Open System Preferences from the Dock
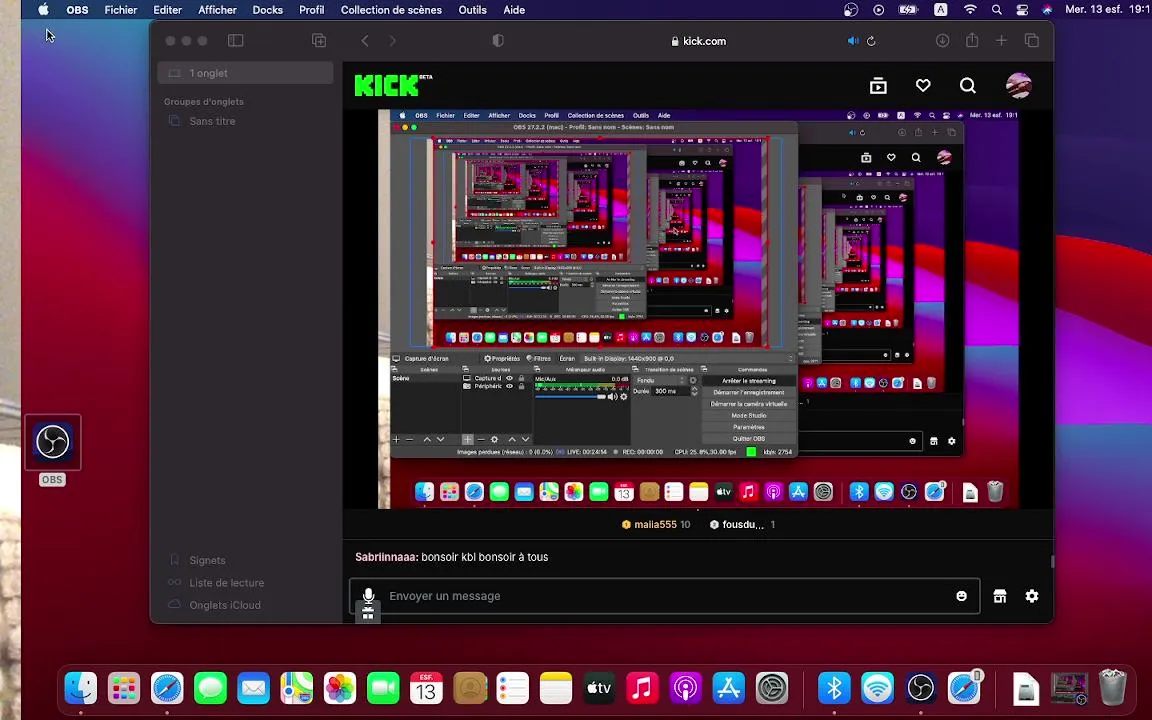The image size is (1152, 720). (771, 688)
